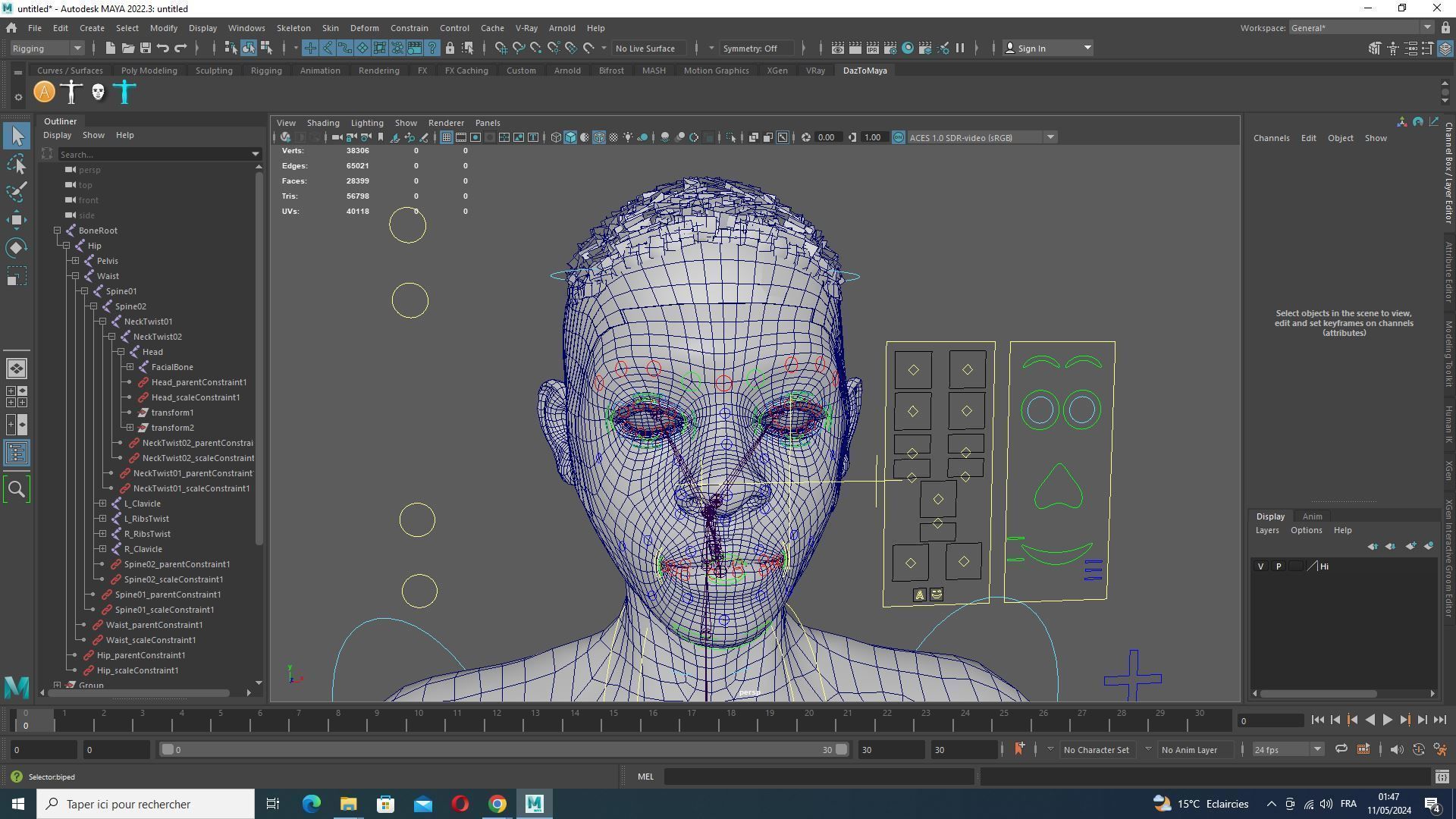Click the skull icon on the DazToMaya shelf
The height and width of the screenshot is (819, 1456).
[x=98, y=93]
